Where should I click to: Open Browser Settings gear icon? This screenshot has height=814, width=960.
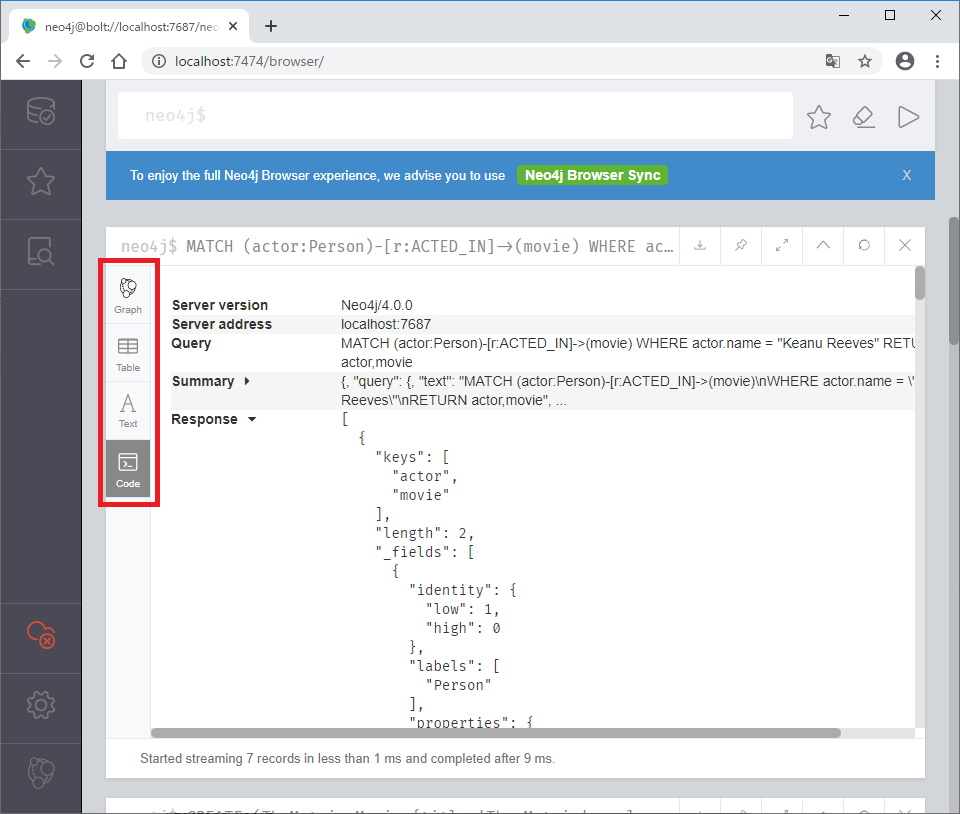pyautogui.click(x=41, y=705)
